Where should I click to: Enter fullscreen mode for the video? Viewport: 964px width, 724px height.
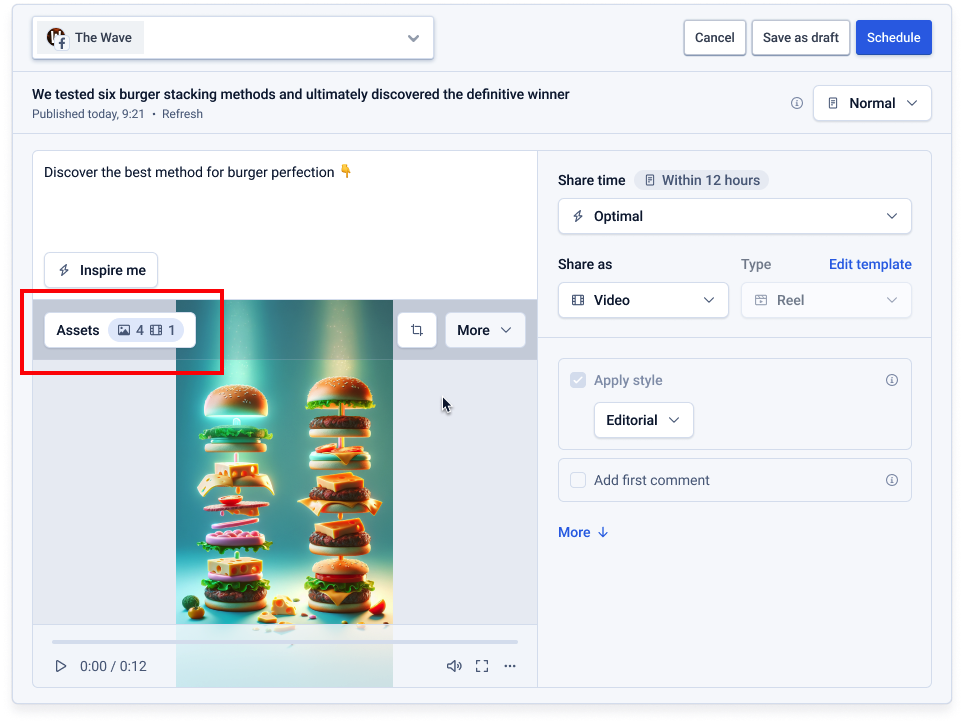[x=482, y=666]
